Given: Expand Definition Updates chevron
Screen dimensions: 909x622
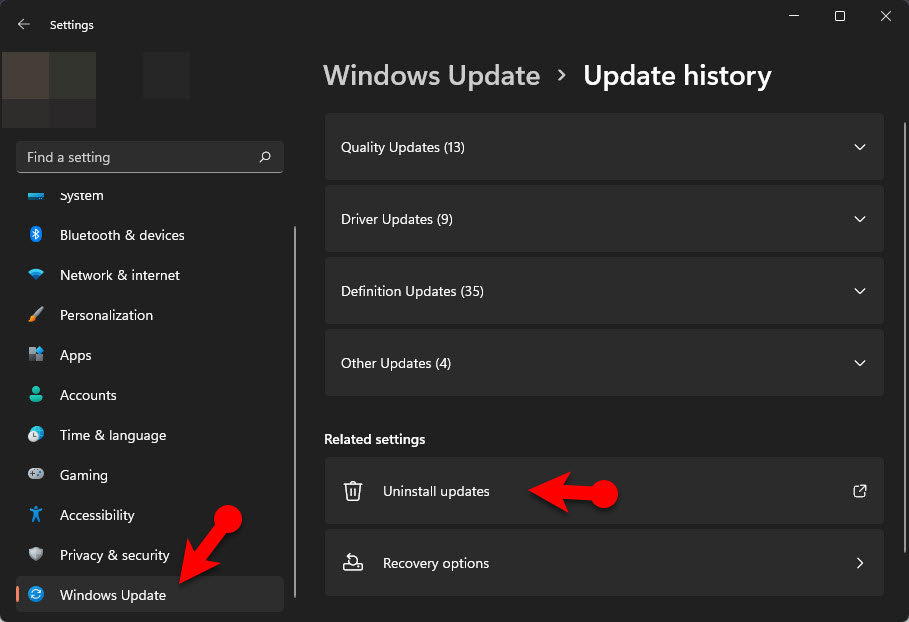Looking at the screenshot, I should [860, 291].
